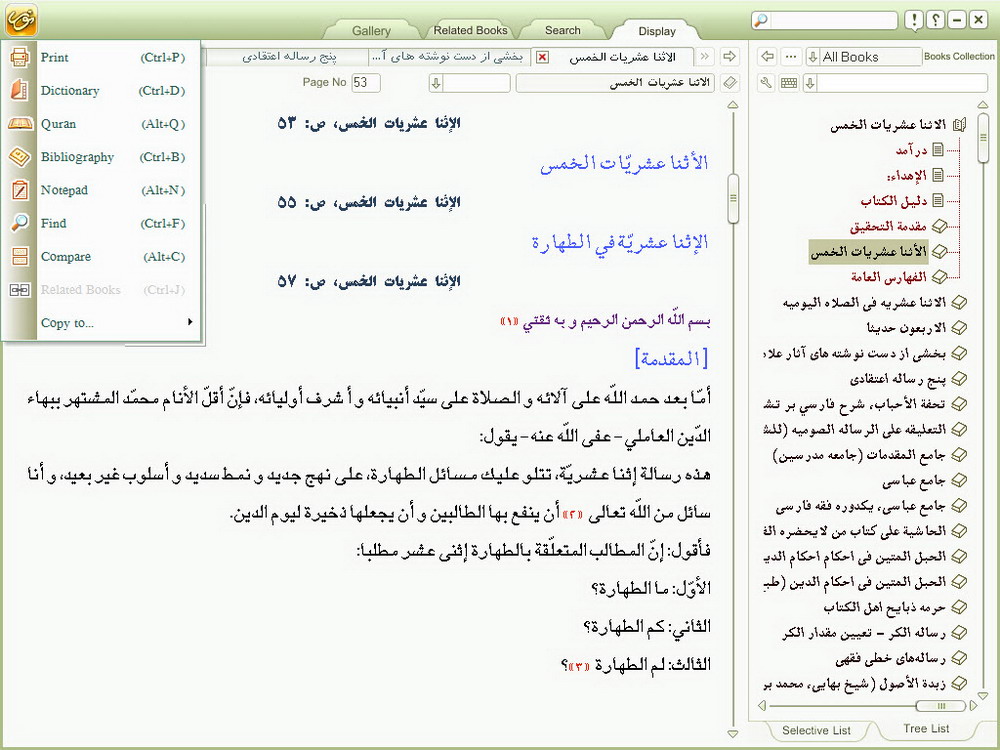Switch to the Tree List tab
The width and height of the screenshot is (1000, 750).
click(x=926, y=728)
